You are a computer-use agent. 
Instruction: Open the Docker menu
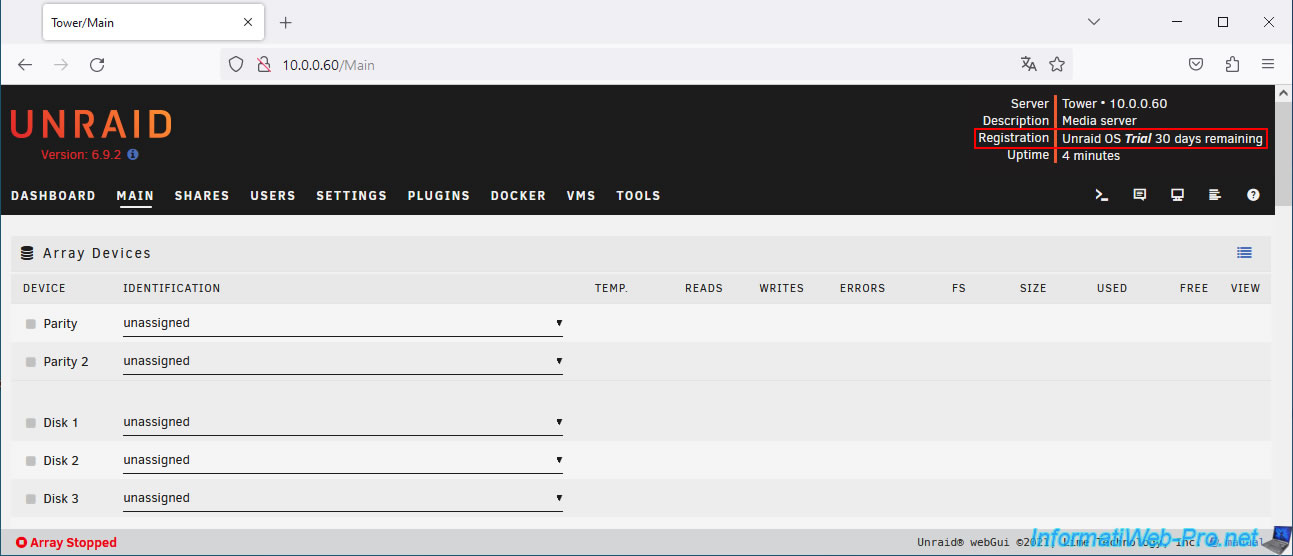518,196
